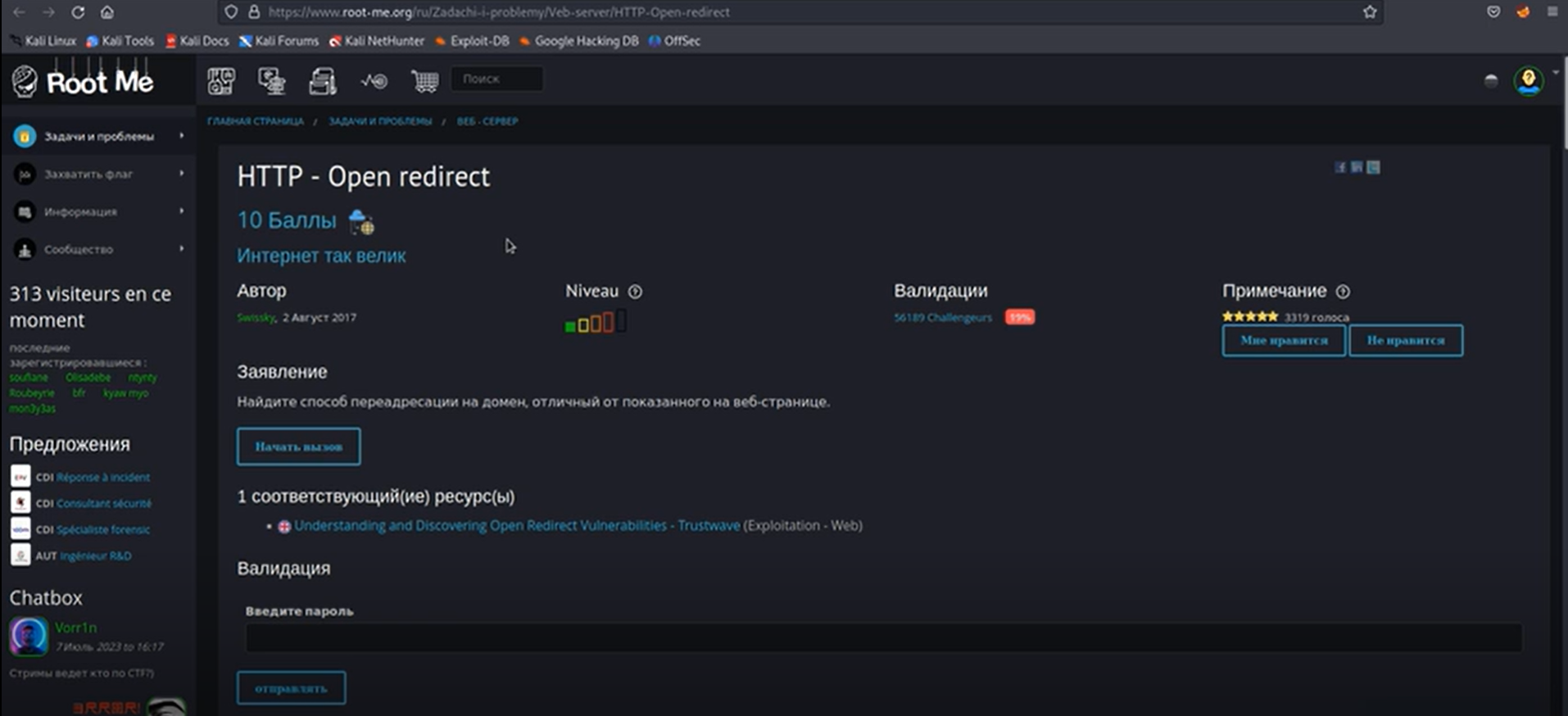Open the Google Hacking DB bookmark

578,41
